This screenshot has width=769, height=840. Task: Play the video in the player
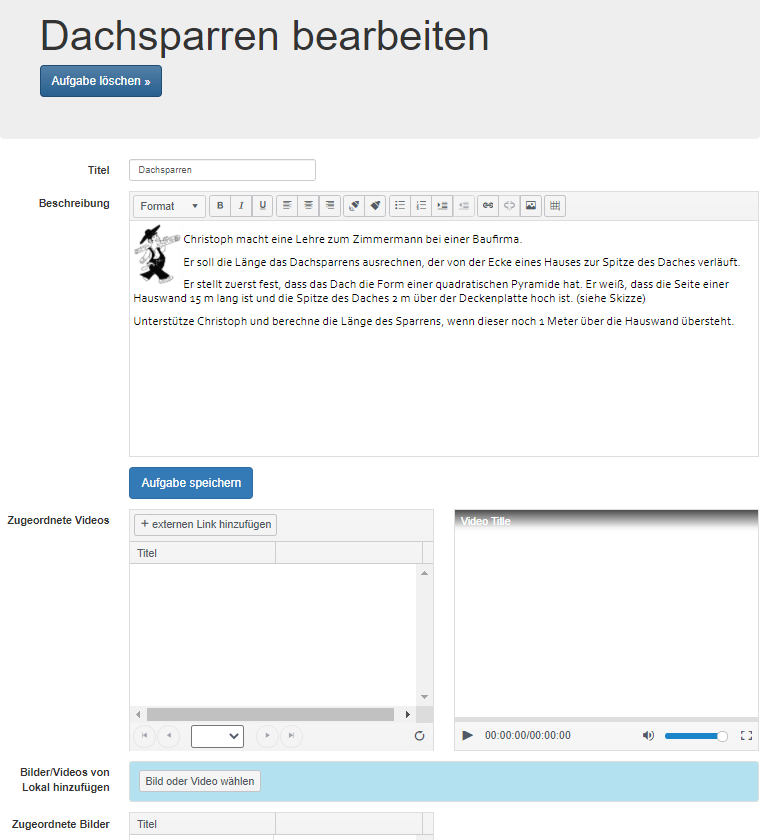[467, 735]
